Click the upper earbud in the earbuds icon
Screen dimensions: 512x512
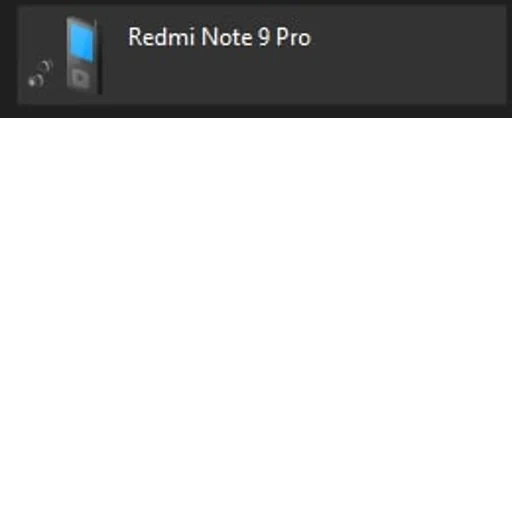pyautogui.click(x=45, y=67)
